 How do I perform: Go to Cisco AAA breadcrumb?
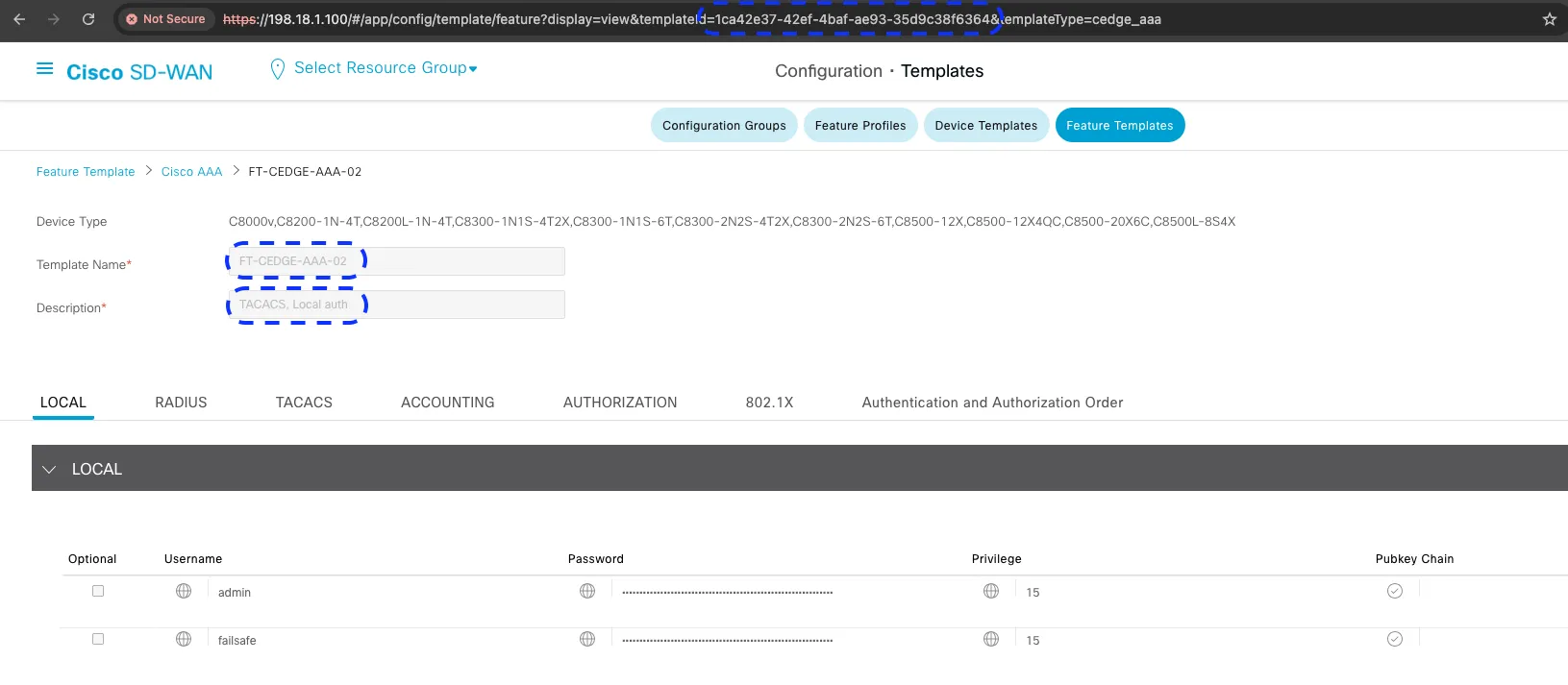[x=191, y=172]
